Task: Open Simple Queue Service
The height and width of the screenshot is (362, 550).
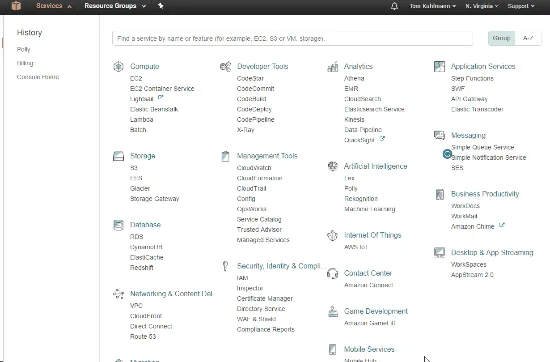Action: click(x=483, y=147)
